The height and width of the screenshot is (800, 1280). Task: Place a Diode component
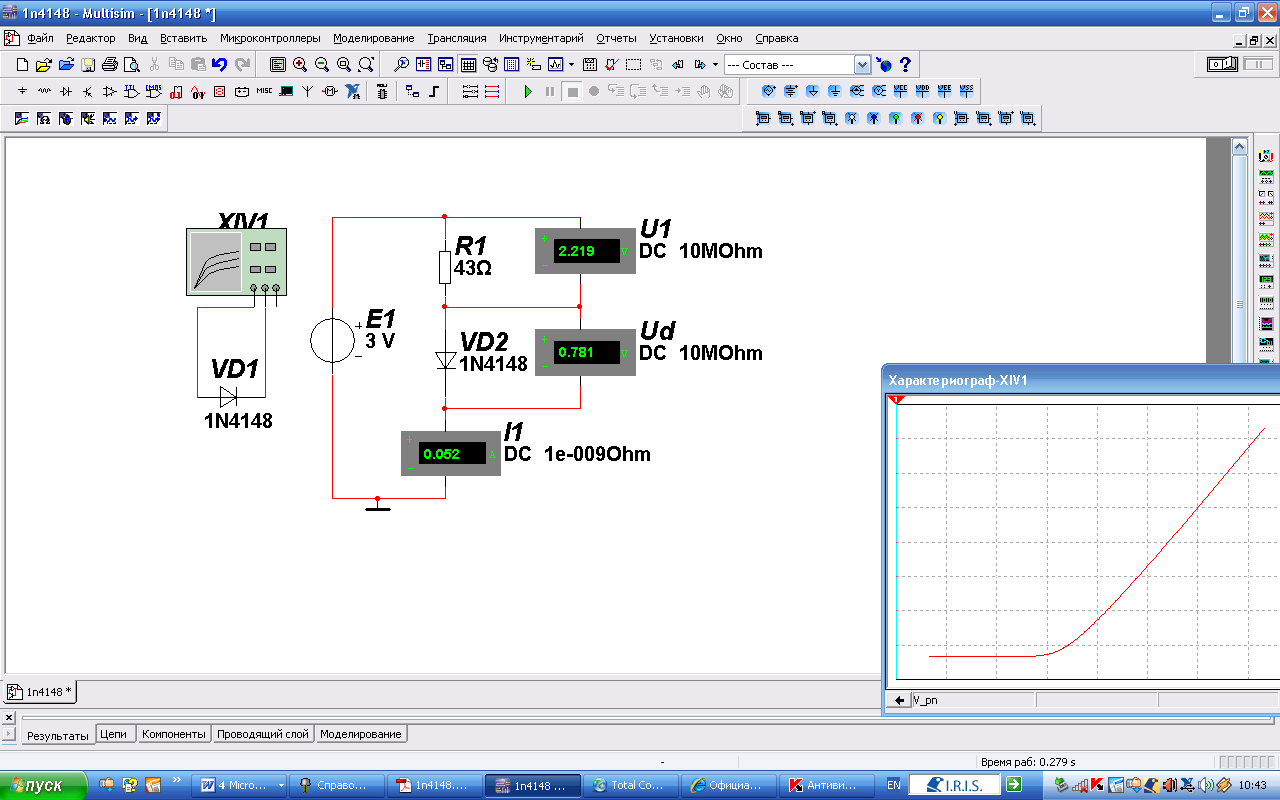[66, 91]
